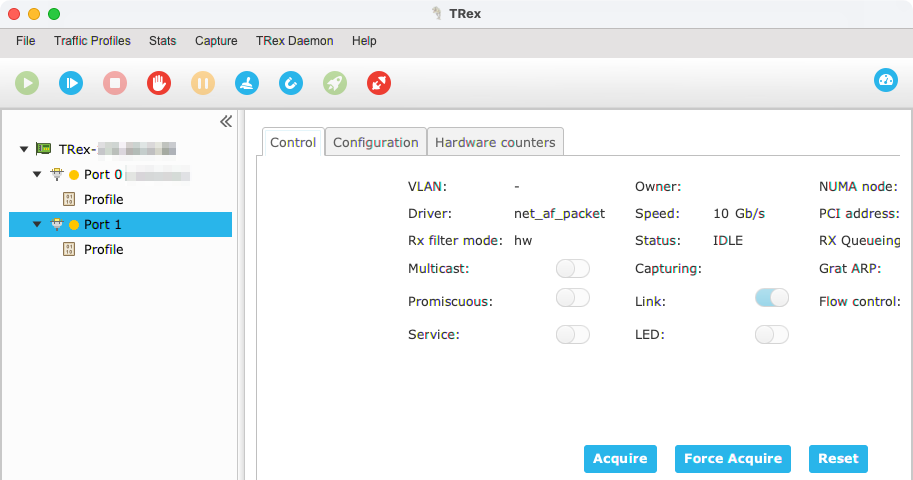Click Profile binary icon under Port 0
This screenshot has width=913, height=480.
69,199
